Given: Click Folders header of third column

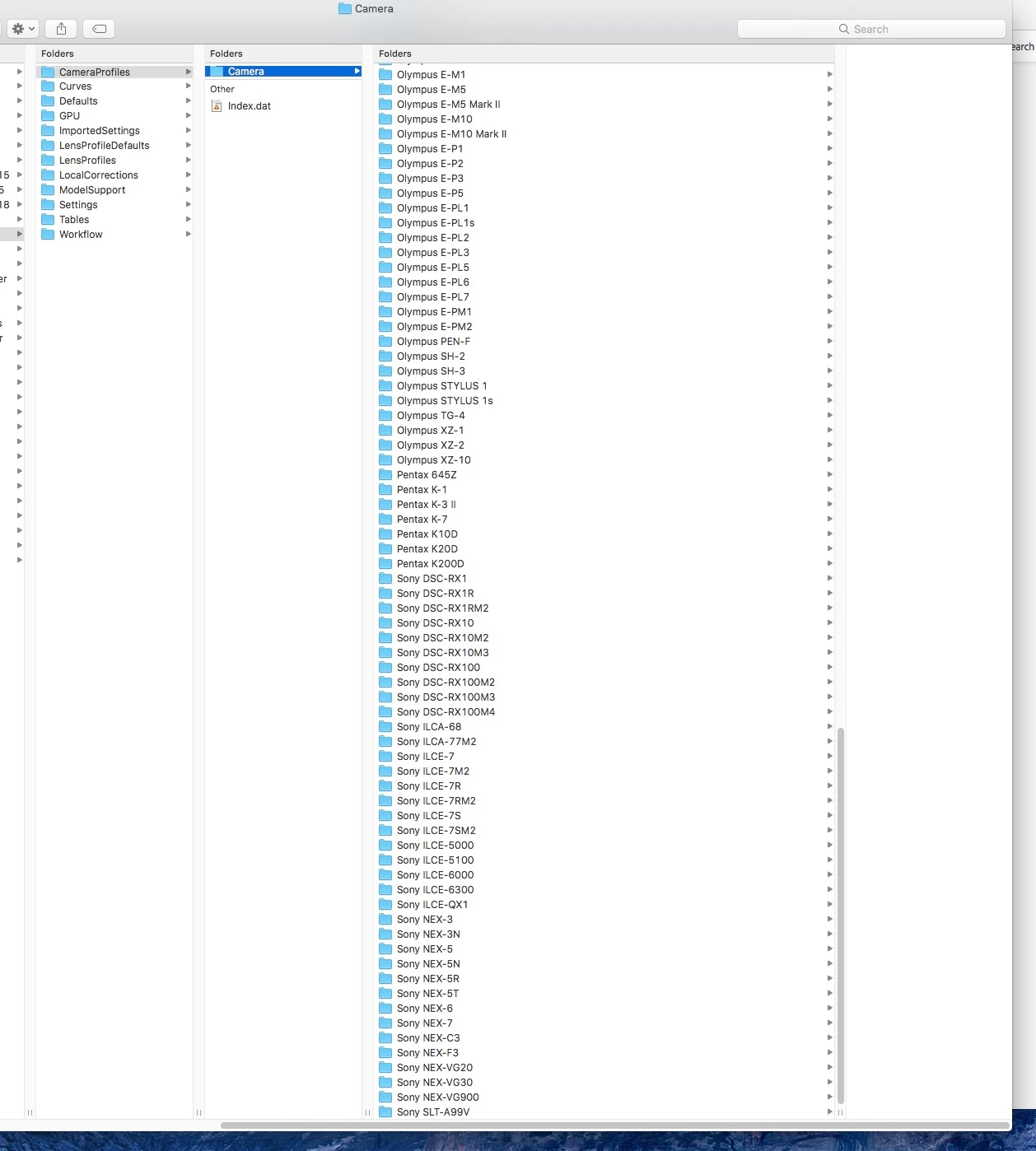Looking at the screenshot, I should tap(395, 54).
